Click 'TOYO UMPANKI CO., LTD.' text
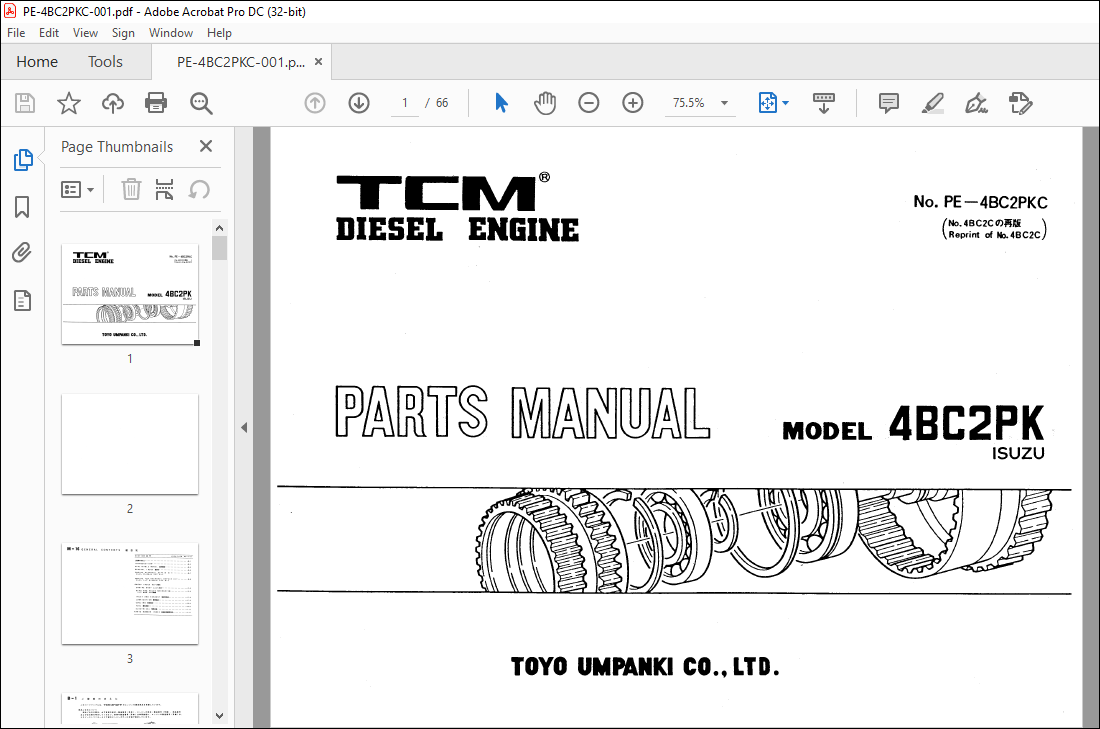Viewport: 1100px width, 729px height. [645, 667]
